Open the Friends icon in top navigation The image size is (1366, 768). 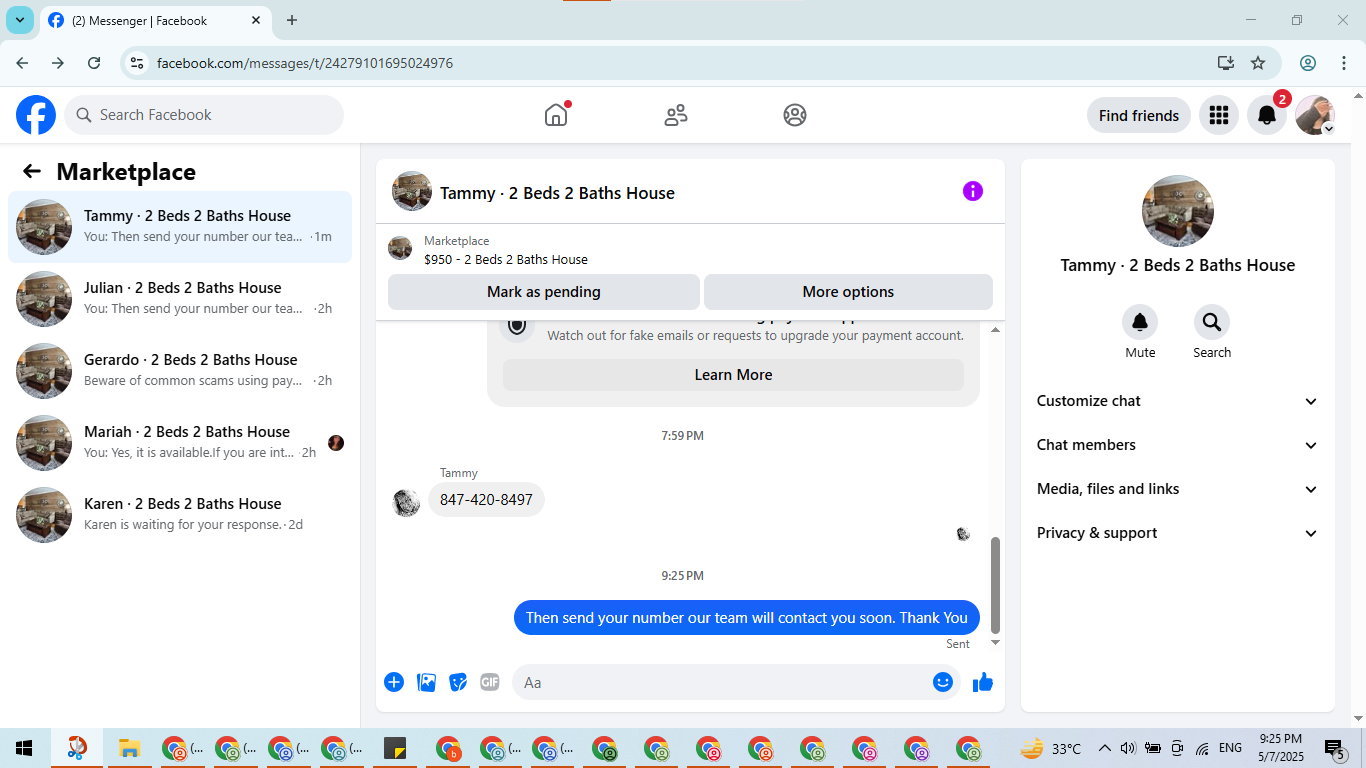(676, 115)
